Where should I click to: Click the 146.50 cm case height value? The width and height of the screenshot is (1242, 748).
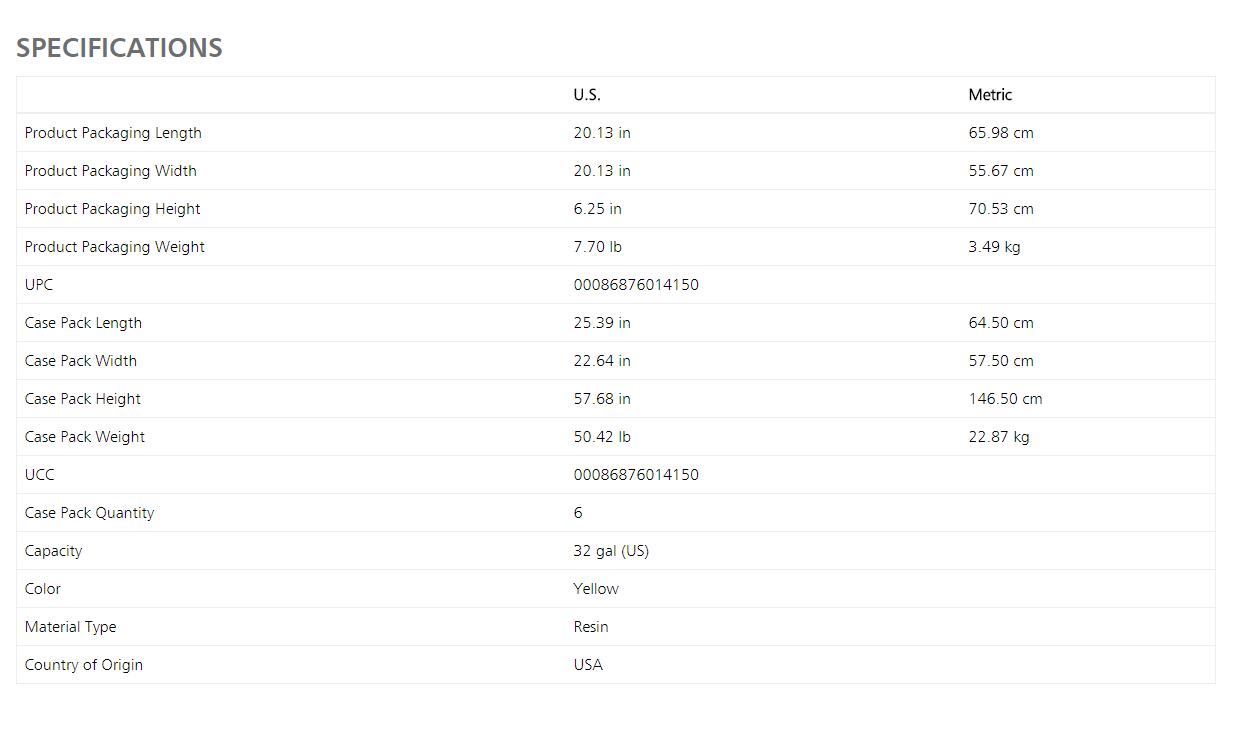(x=1005, y=399)
